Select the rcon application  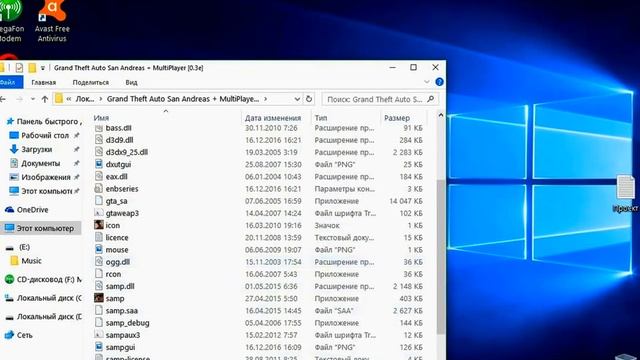coord(113,274)
